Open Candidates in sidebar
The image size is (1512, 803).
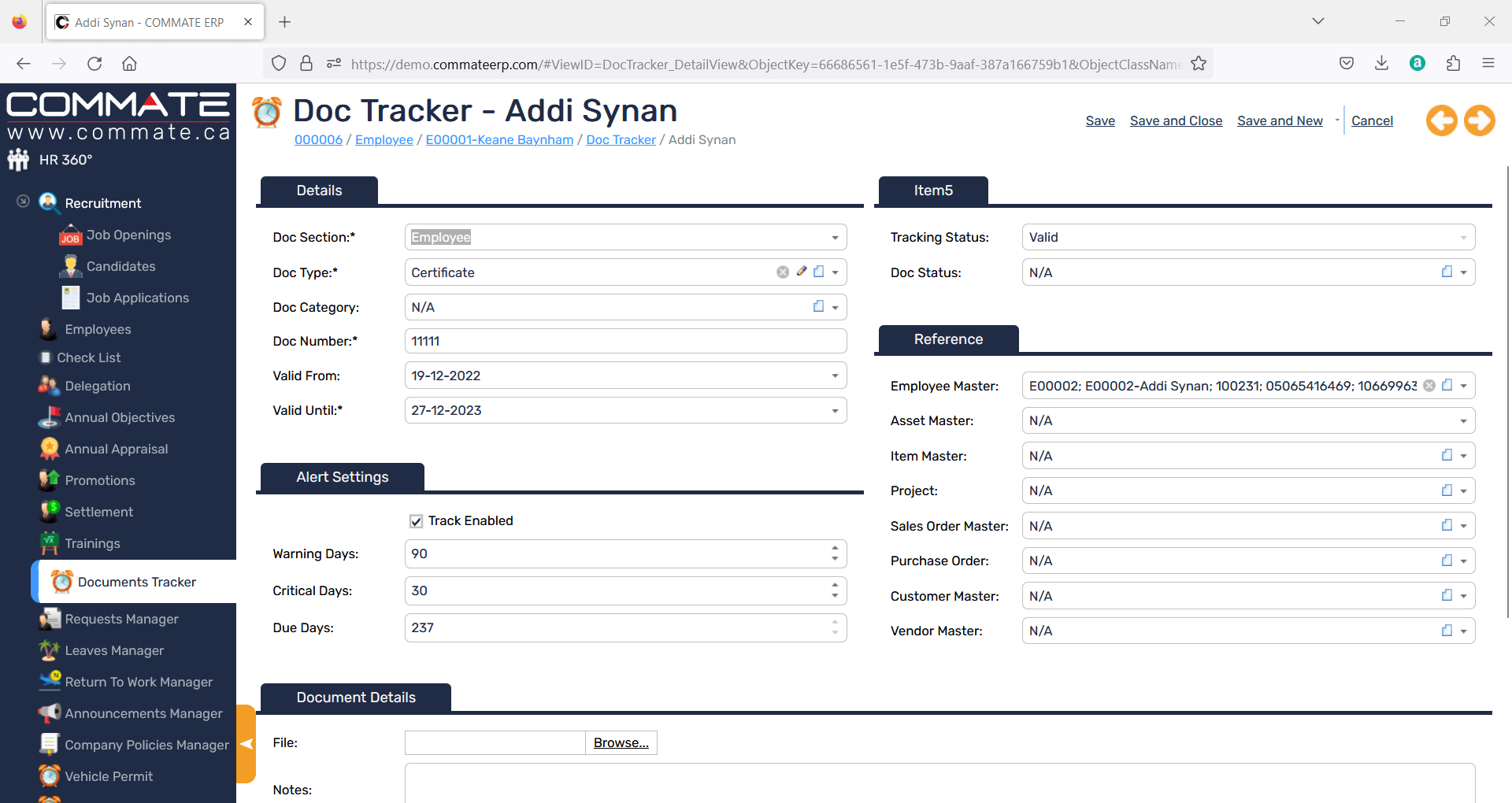tap(120, 266)
